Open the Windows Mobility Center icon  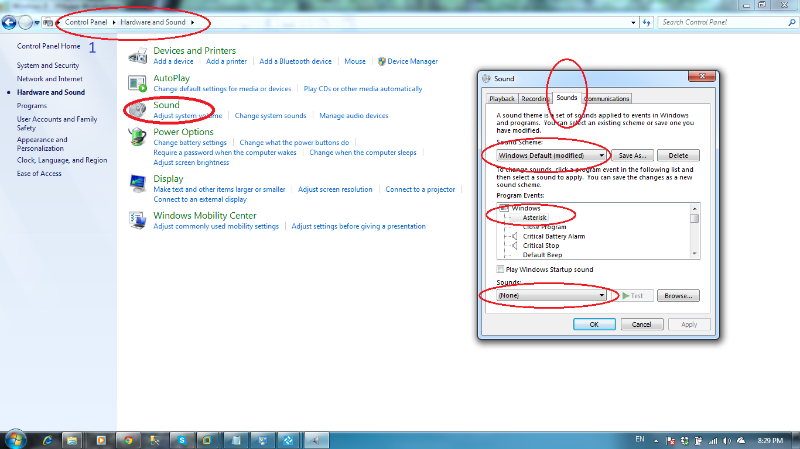click(138, 220)
